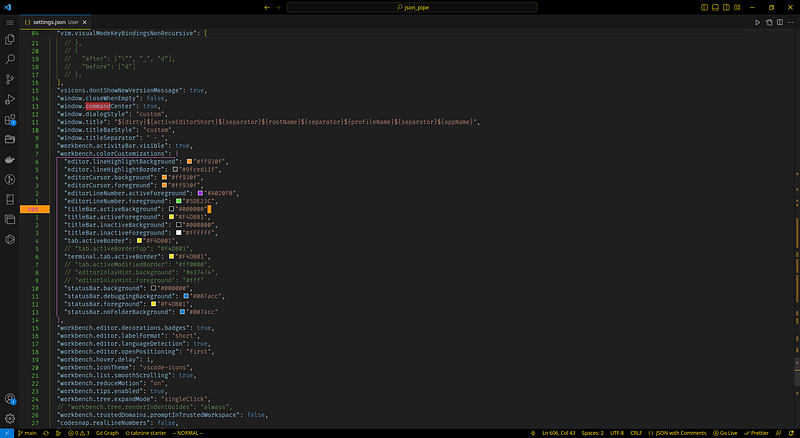800x438 pixels.
Task: Open color swatch for statusBar.debuggingBackground
Action: (186, 296)
